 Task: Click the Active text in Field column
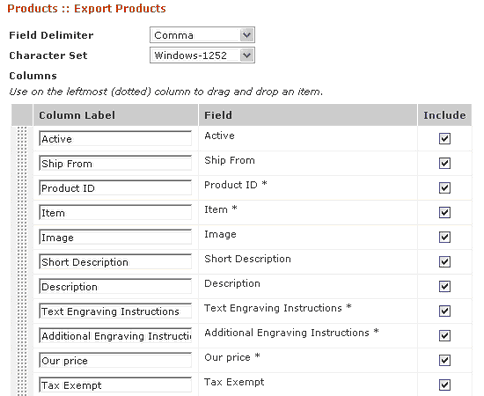pyautogui.click(x=219, y=136)
